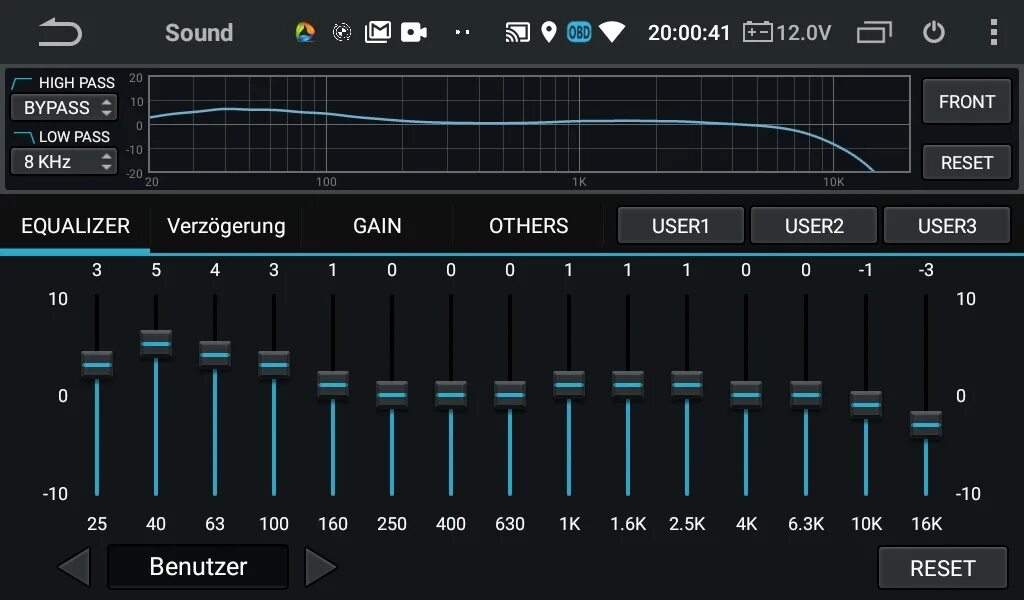Switch to the EQUALIZER tab
The width and height of the screenshot is (1024, 600).
pos(75,226)
